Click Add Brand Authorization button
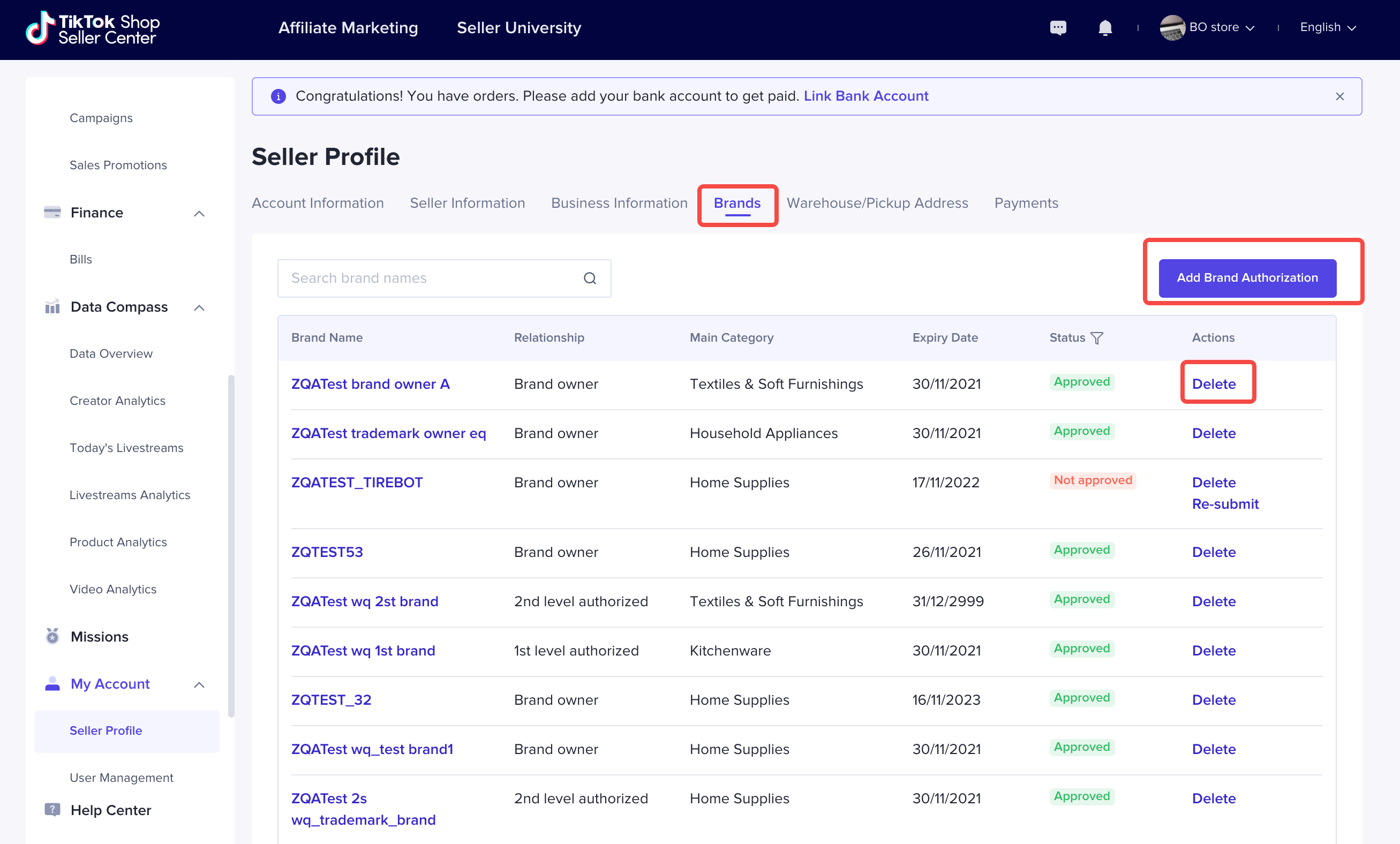This screenshot has width=1400, height=844. [1247, 278]
